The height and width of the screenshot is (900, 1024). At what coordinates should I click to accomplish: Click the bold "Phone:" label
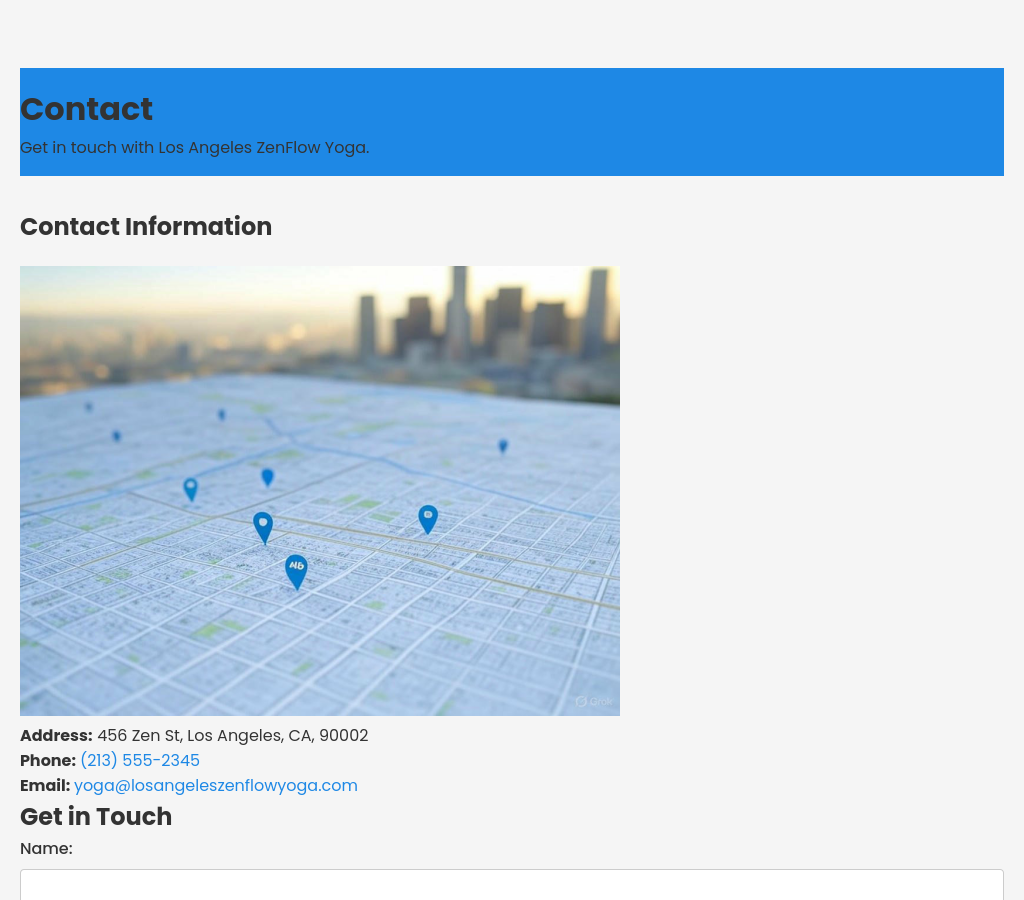coord(48,760)
